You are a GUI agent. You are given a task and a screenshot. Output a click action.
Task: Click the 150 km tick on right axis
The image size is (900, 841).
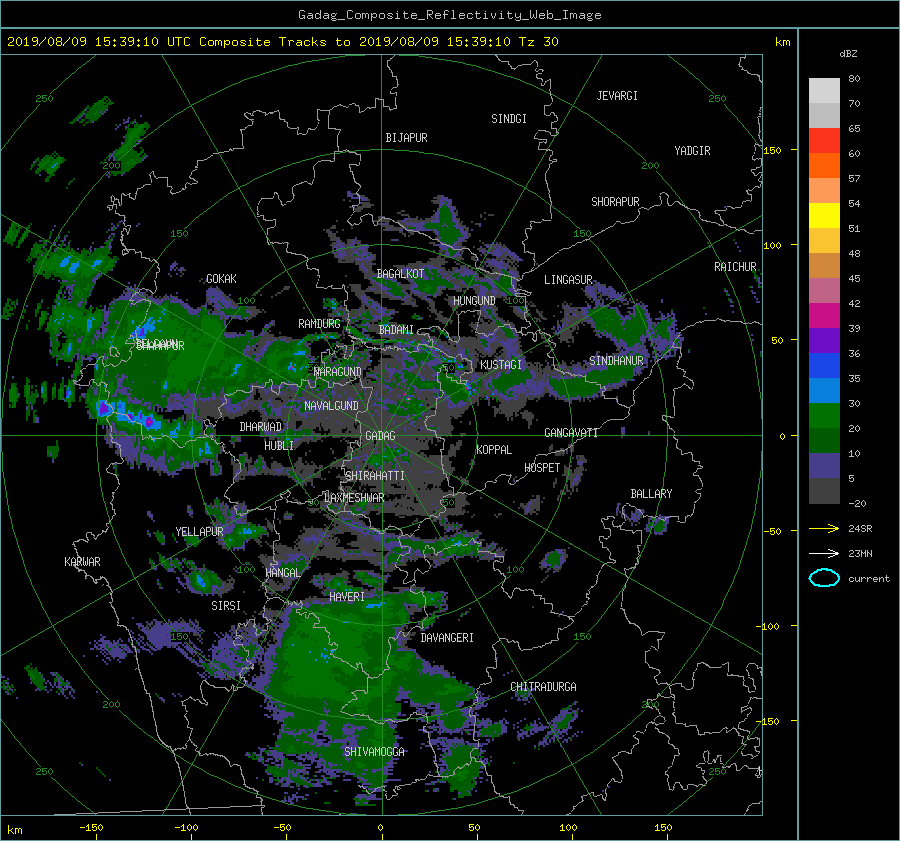tap(773, 150)
